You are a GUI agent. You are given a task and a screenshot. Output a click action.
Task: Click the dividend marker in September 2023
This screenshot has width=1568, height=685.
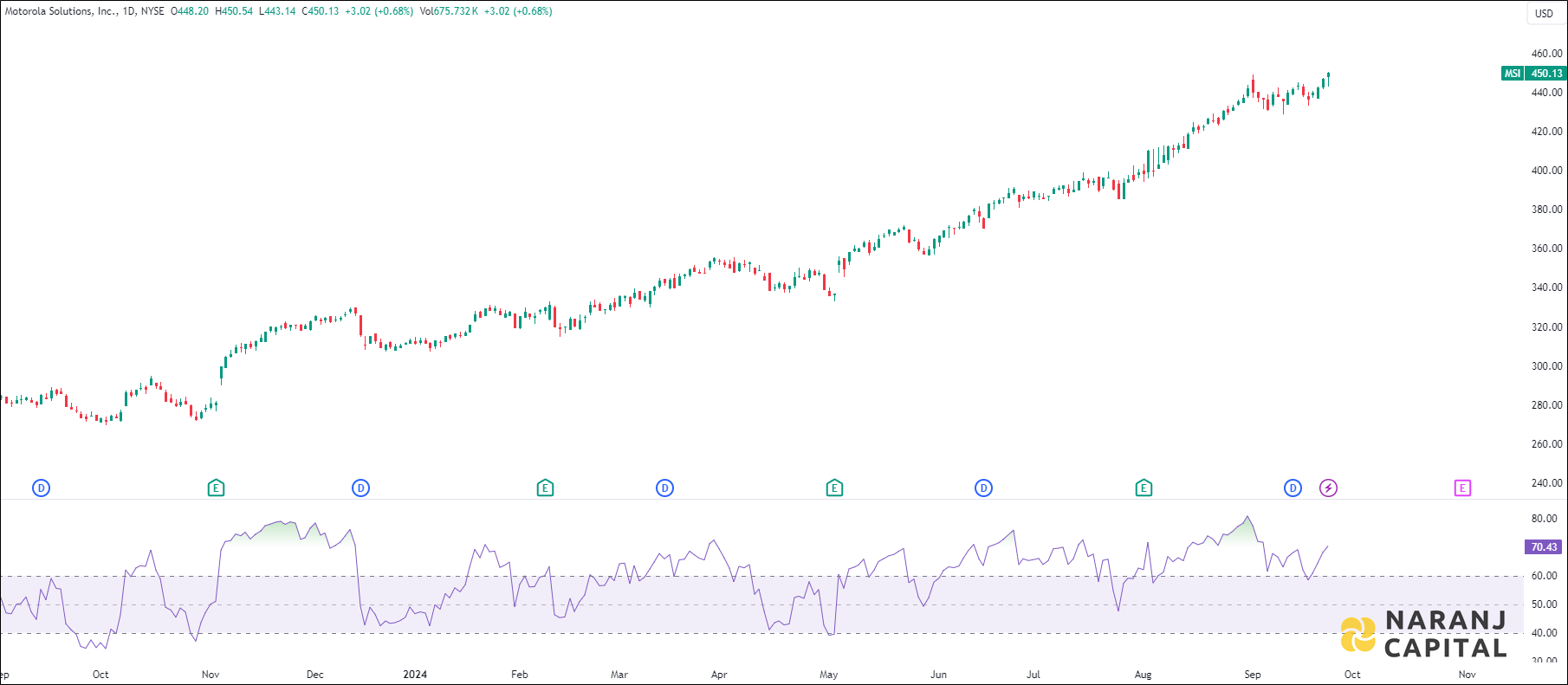tap(41, 488)
